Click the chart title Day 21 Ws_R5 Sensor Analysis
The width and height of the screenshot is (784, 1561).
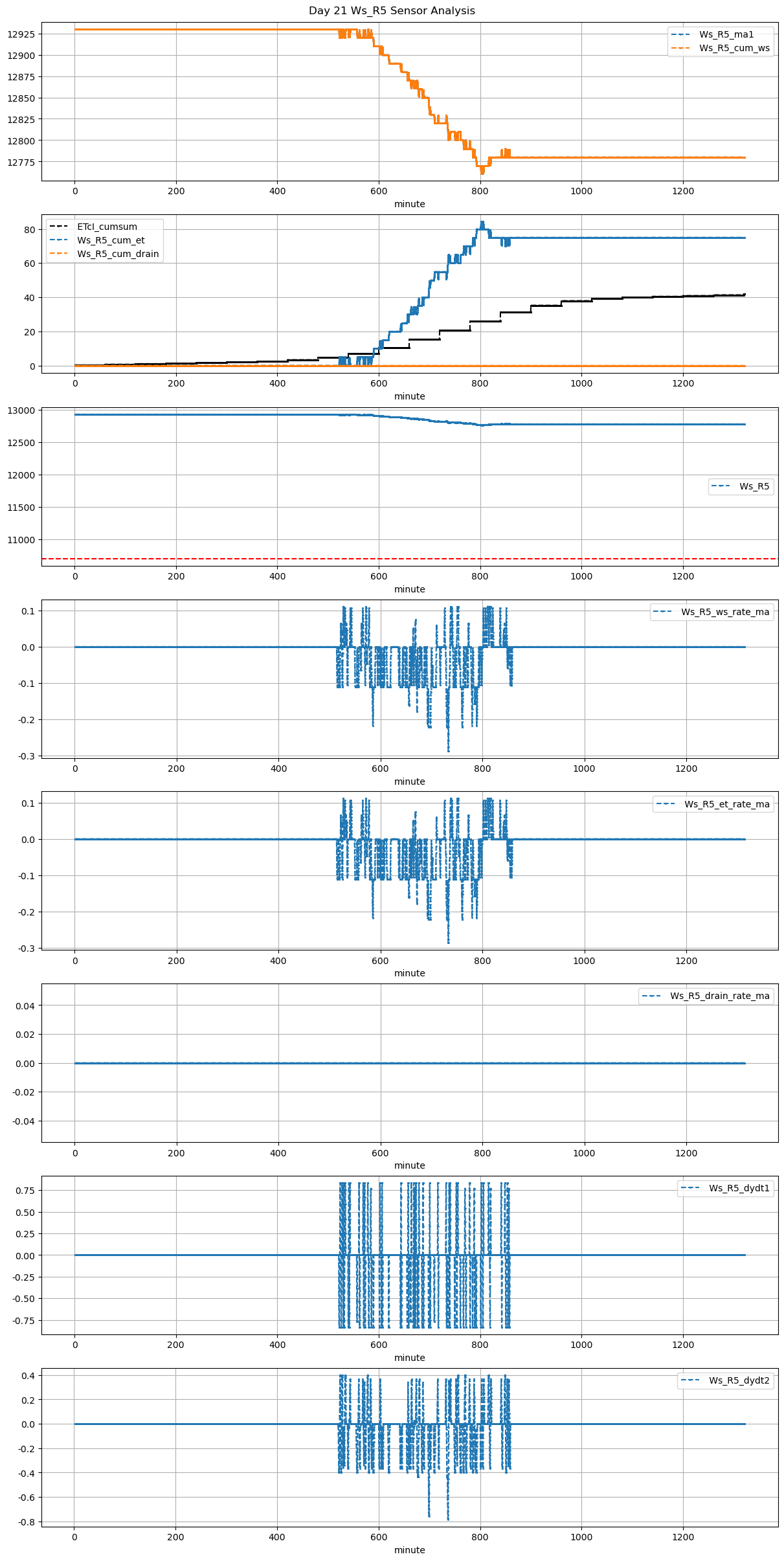(x=392, y=10)
